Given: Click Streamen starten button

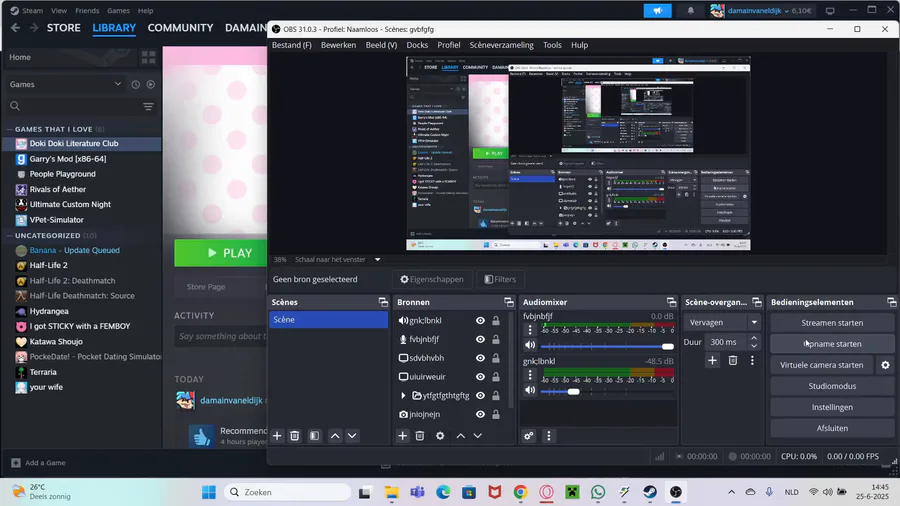Looking at the screenshot, I should [832, 323].
